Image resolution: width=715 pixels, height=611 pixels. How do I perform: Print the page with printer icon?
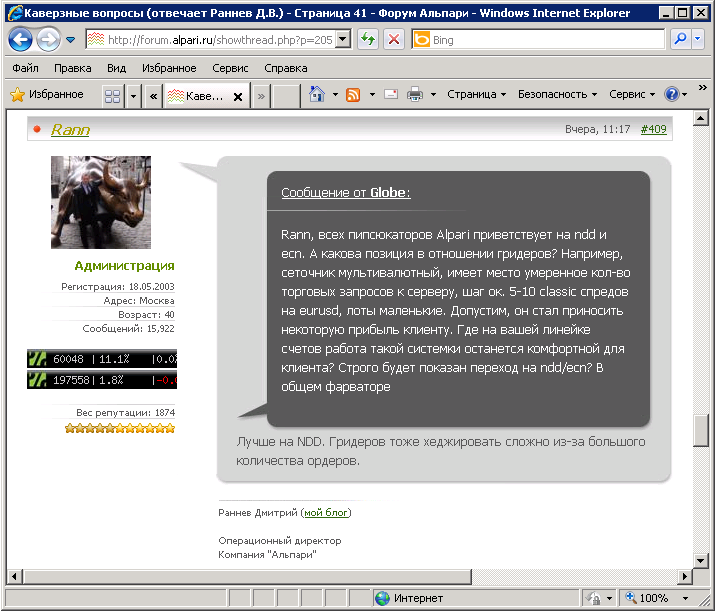414,94
